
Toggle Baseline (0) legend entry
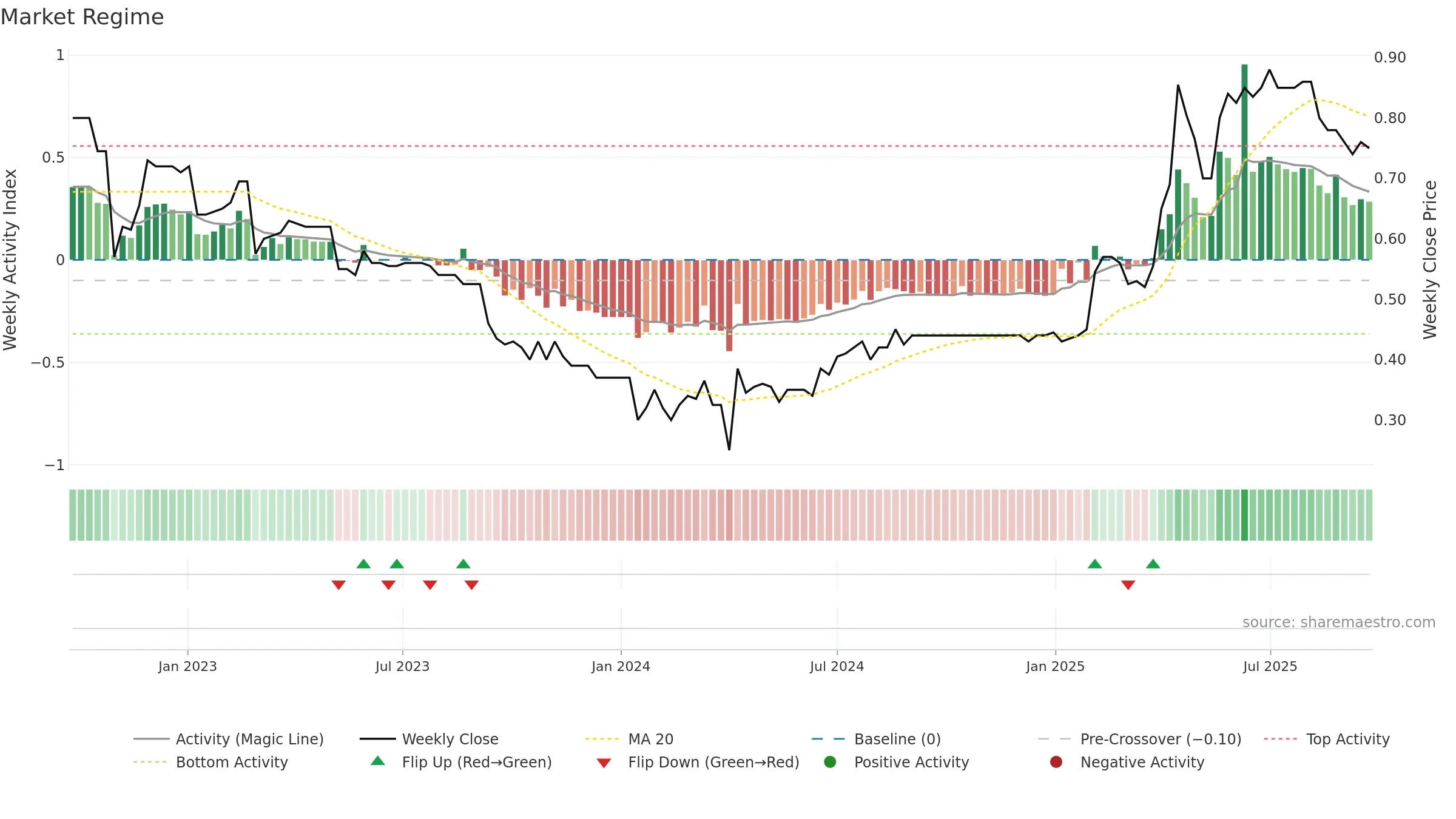tap(876, 739)
